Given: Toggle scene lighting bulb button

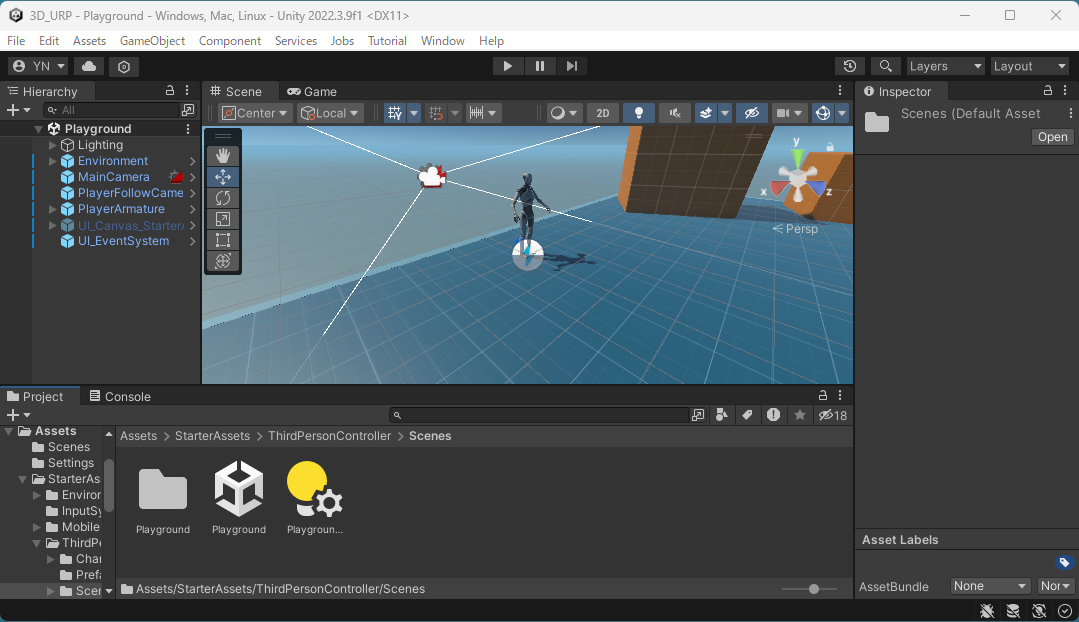Looking at the screenshot, I should tap(639, 113).
